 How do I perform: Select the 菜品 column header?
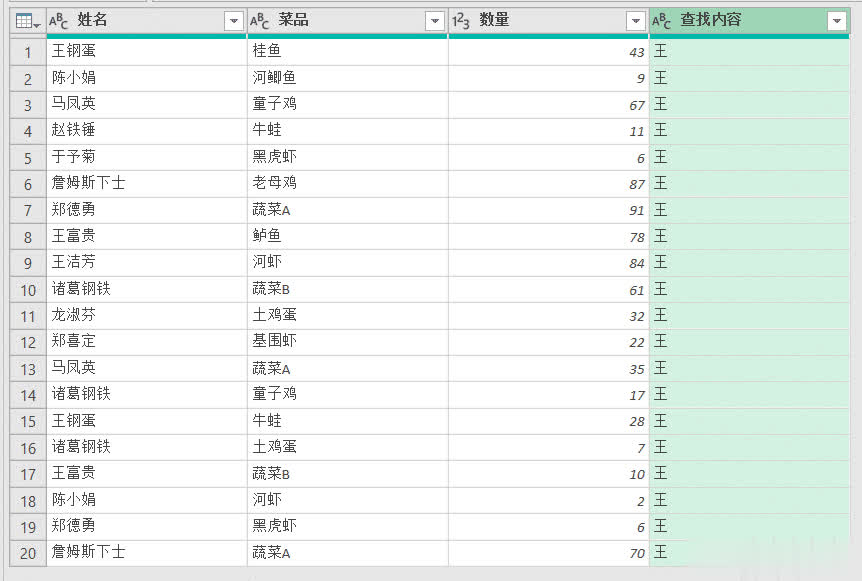(340, 21)
